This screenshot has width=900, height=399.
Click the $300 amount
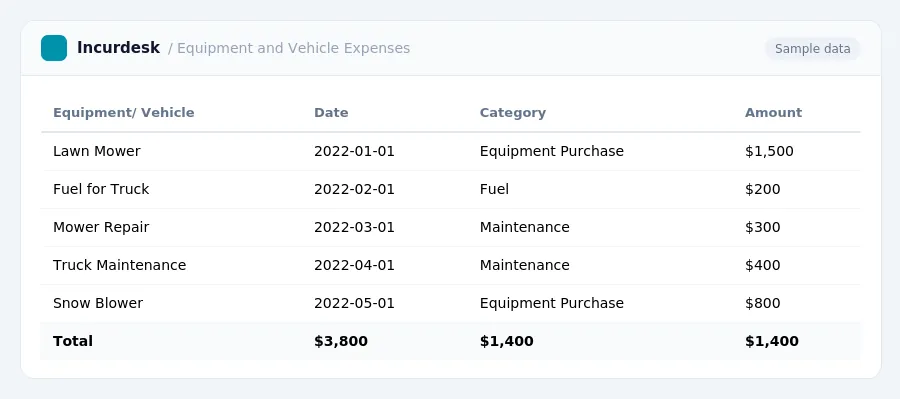763,227
